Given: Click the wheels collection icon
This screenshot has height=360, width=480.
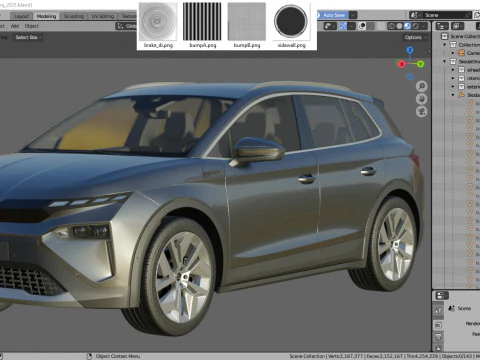Looking at the screenshot, I should [x=461, y=70].
